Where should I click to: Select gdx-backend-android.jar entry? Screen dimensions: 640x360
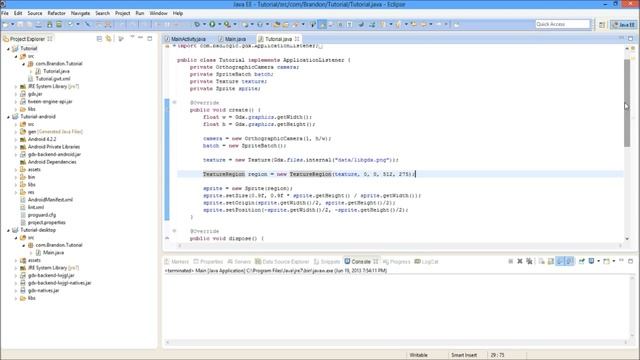point(54,154)
